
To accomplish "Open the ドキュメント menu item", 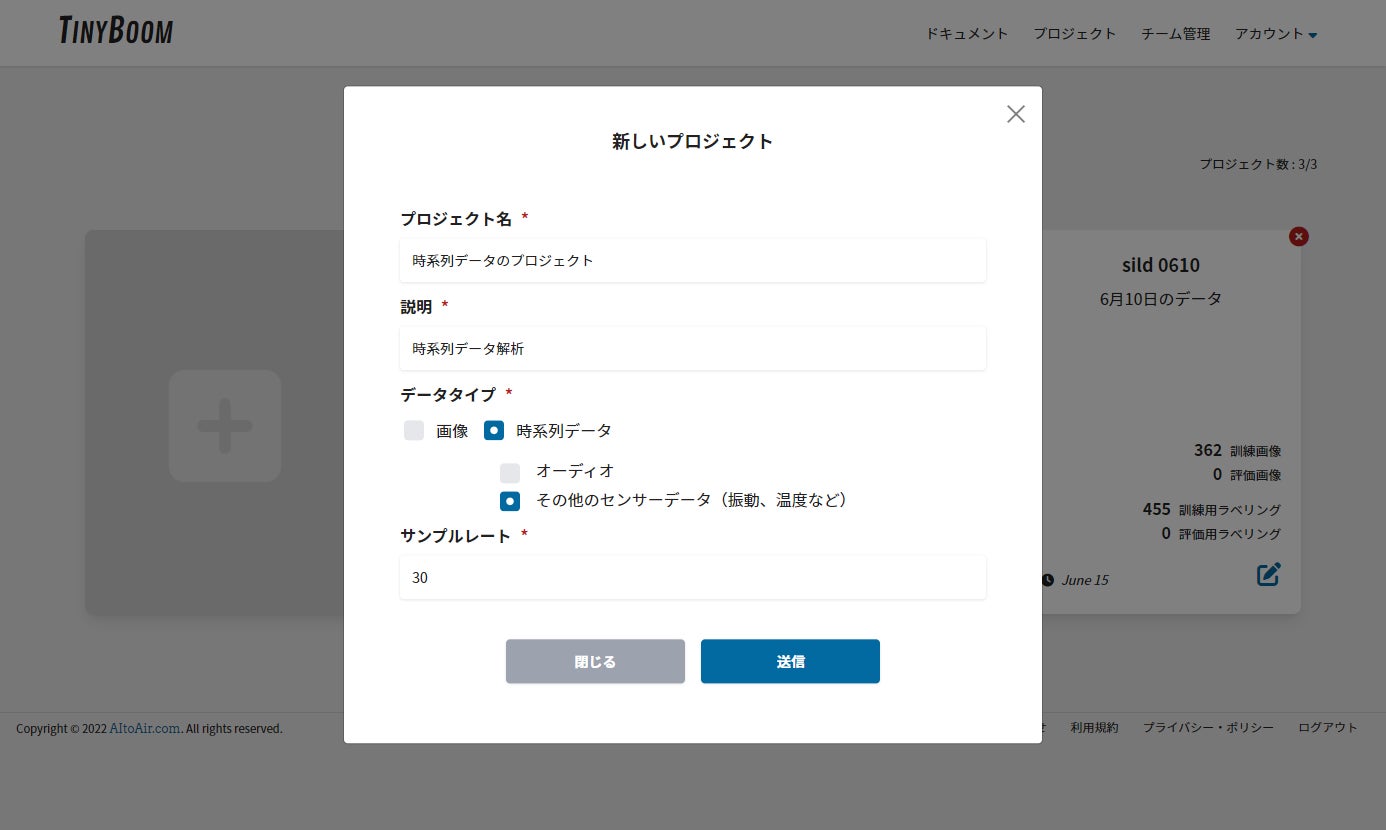I will (x=967, y=33).
